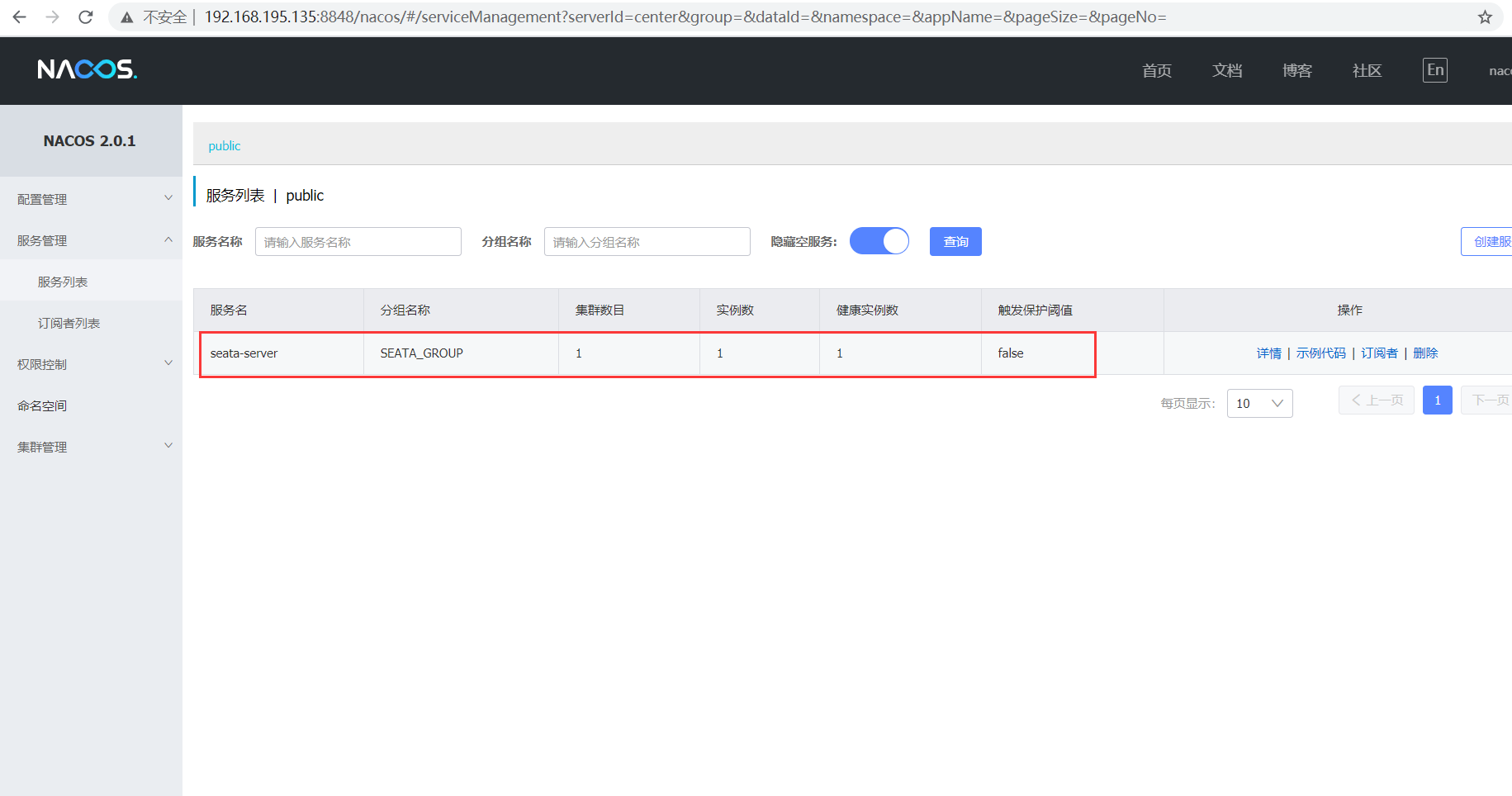1512x796 pixels.
Task: Open 社区 in top navigation
Action: click(1367, 71)
